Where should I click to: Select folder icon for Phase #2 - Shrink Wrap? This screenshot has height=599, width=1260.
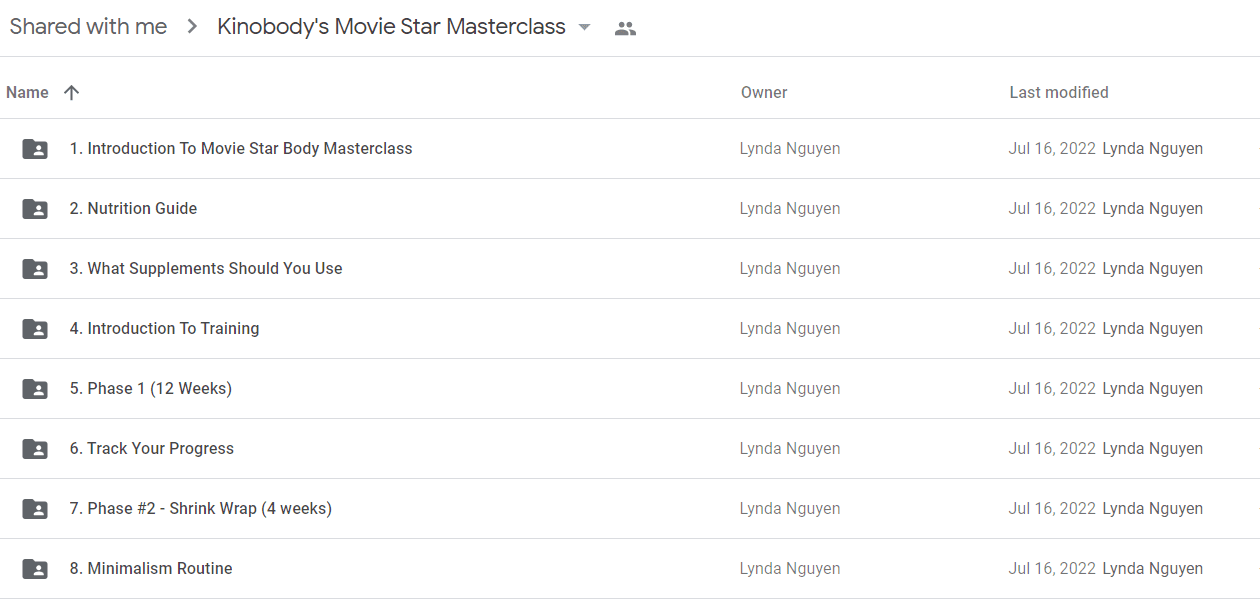(x=35, y=509)
